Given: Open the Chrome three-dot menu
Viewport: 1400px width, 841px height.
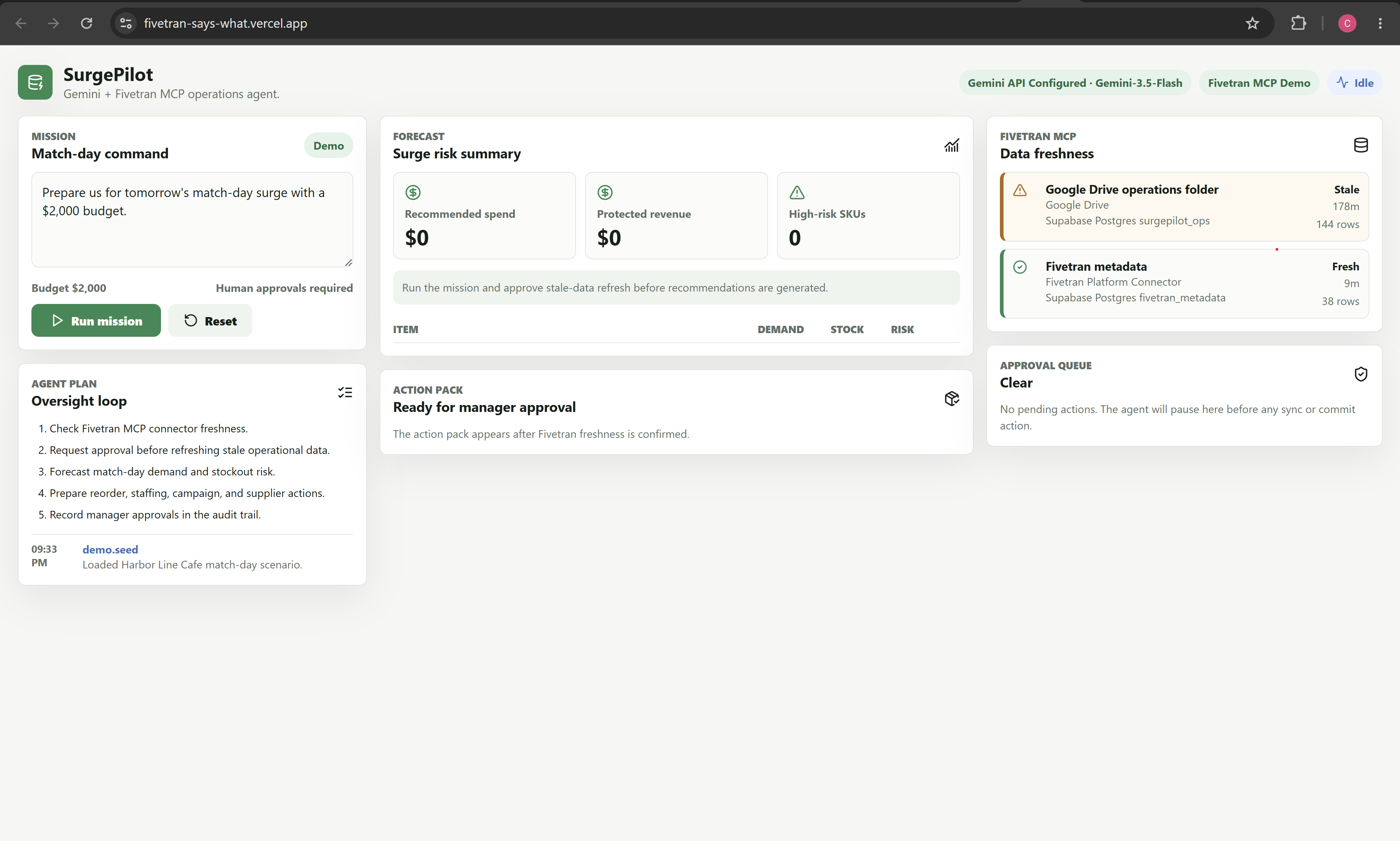Looking at the screenshot, I should (1380, 23).
